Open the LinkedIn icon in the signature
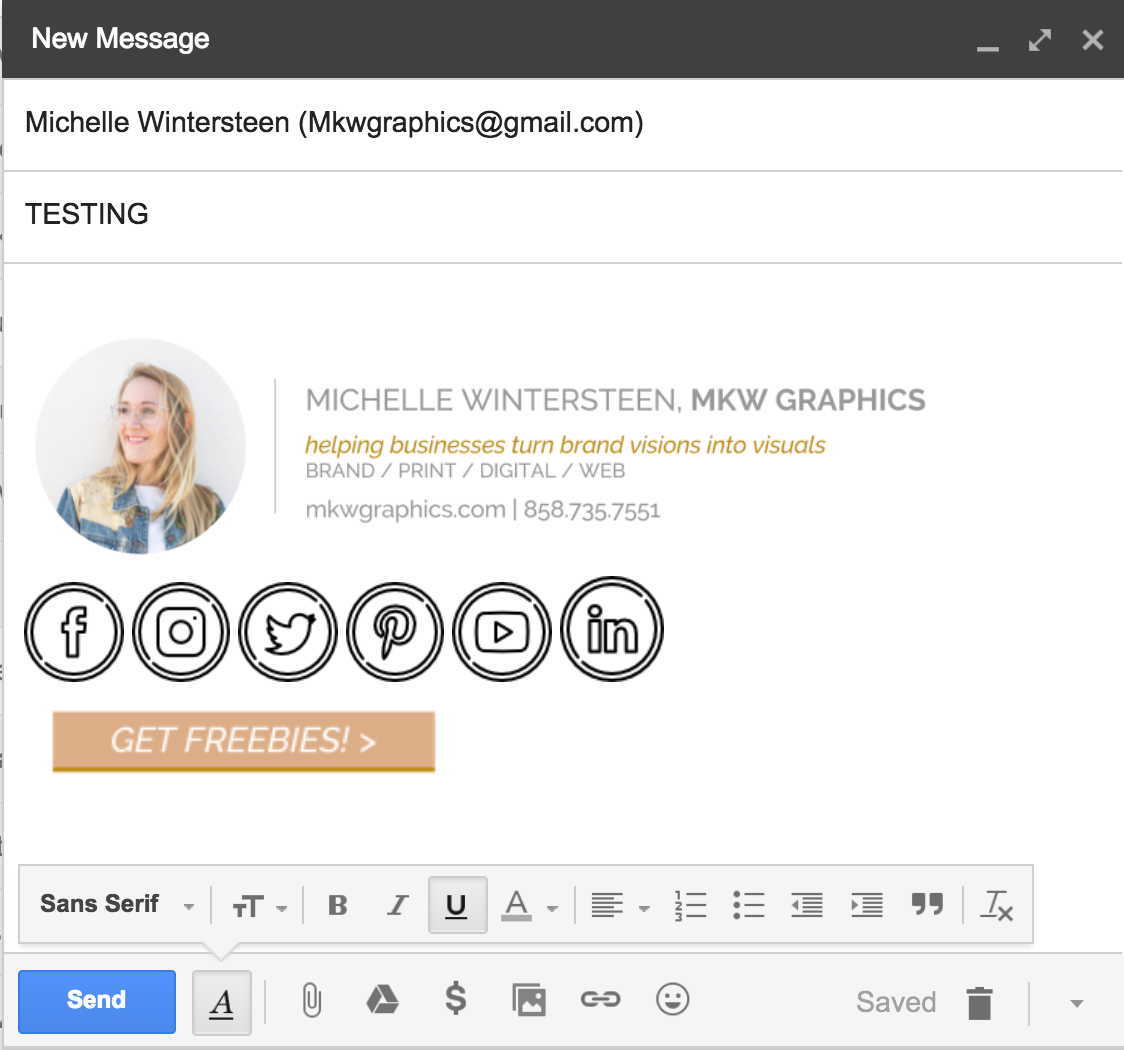The width and height of the screenshot is (1124, 1050). pos(611,629)
